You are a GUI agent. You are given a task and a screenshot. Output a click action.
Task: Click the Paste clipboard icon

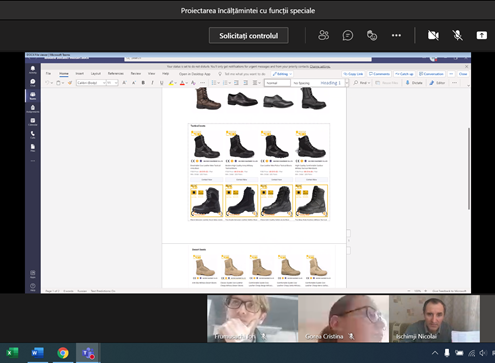coord(58,83)
